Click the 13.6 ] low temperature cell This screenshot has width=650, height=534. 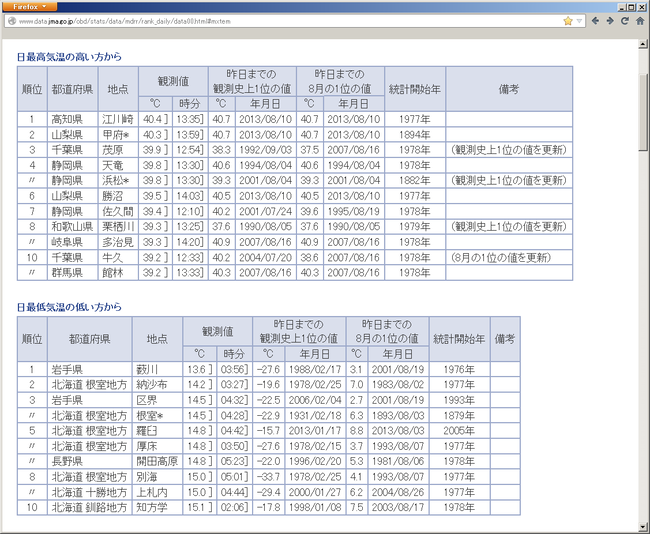(200, 369)
